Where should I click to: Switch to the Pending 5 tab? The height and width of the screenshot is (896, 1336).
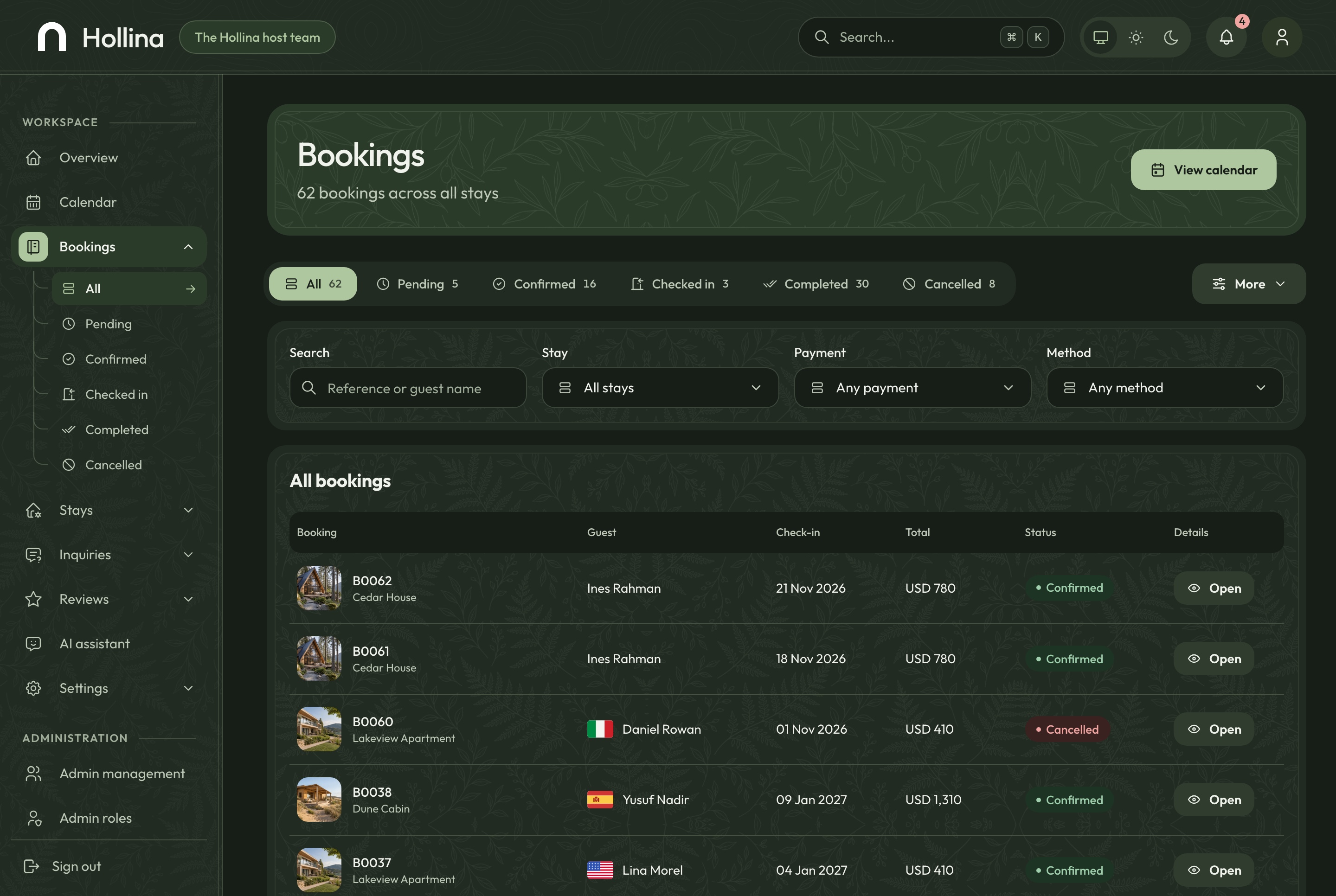[417, 284]
